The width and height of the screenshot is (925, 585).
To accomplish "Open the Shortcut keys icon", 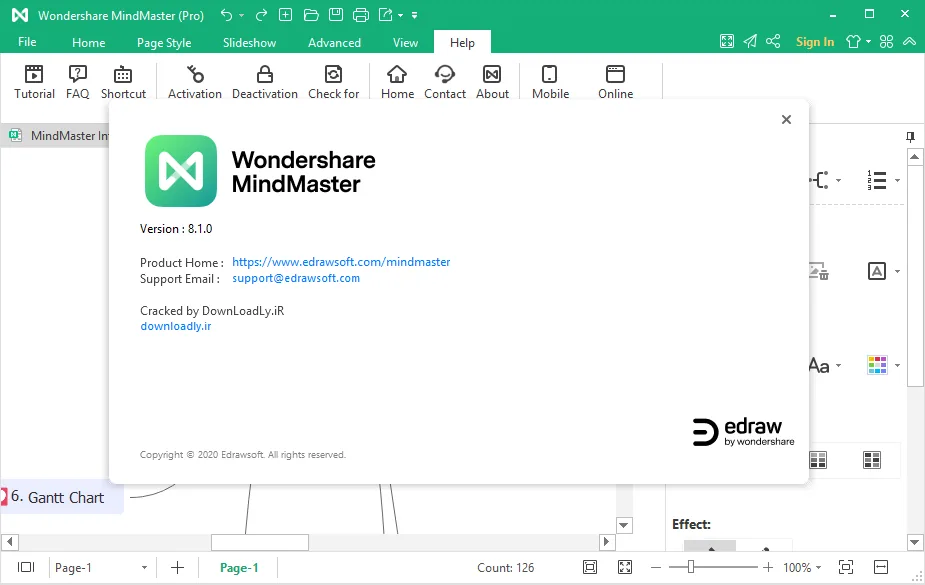I will (x=123, y=74).
